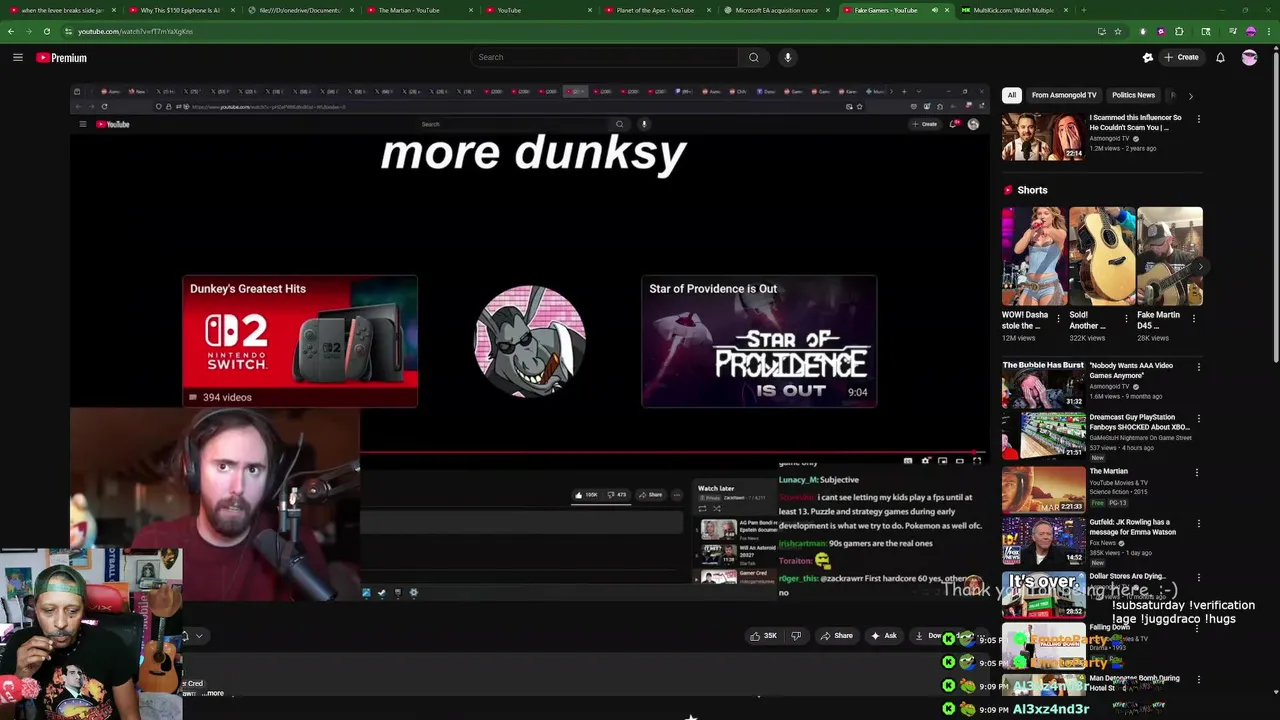Go to YouTube Premium home logo
This screenshot has height=720, width=1280.
coord(62,58)
